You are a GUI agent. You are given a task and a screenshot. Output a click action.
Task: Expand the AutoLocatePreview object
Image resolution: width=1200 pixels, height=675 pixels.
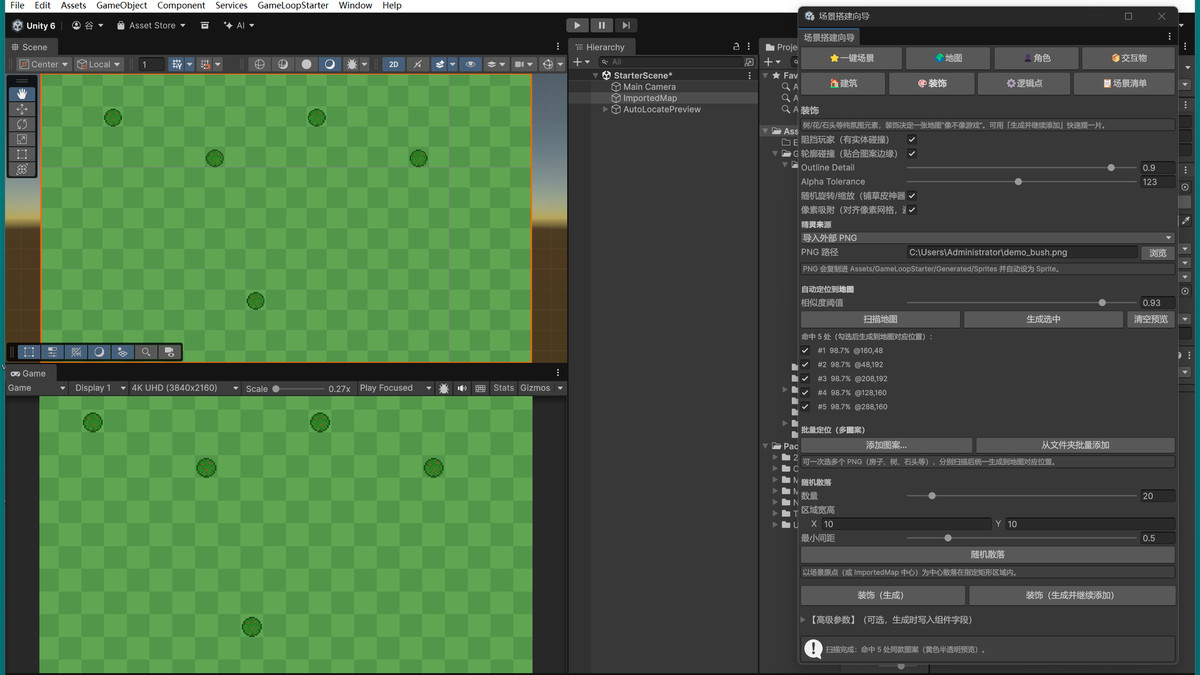(605, 110)
